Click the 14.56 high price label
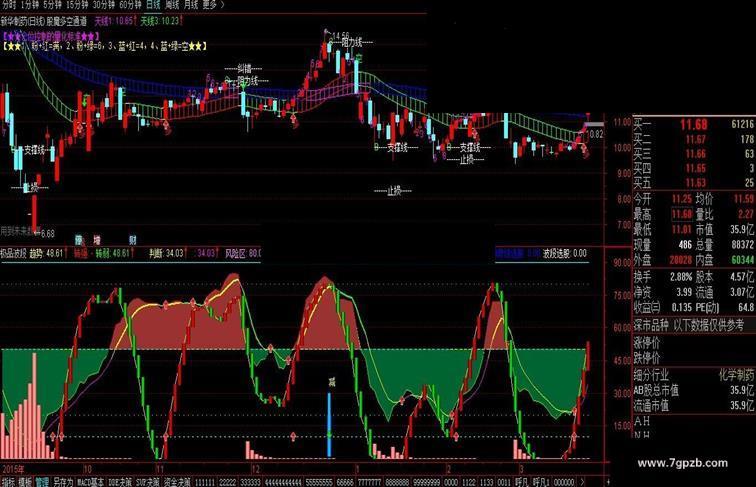The width and height of the screenshot is (756, 487). [x=340, y=36]
